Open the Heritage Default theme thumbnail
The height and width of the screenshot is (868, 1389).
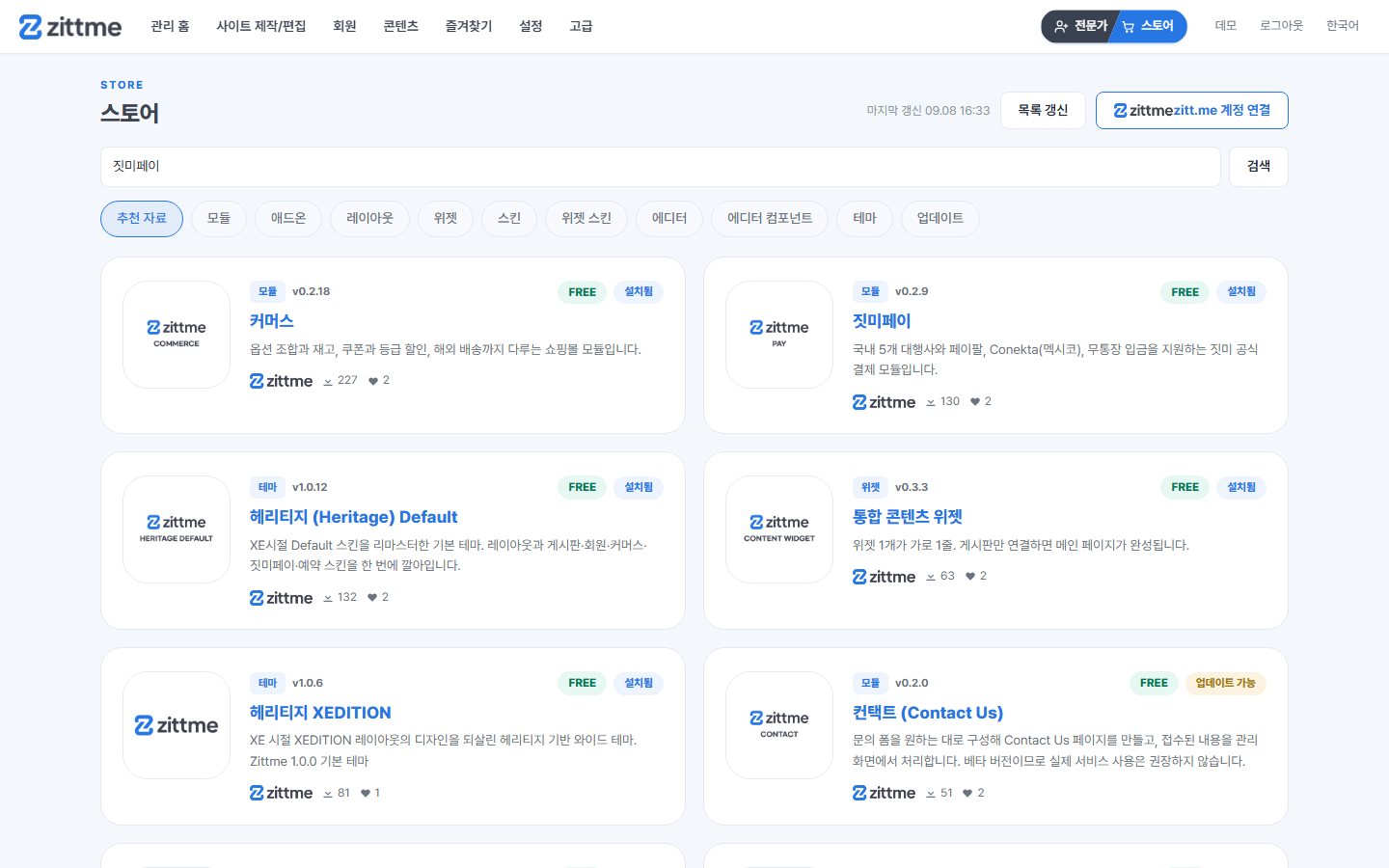[177, 529]
